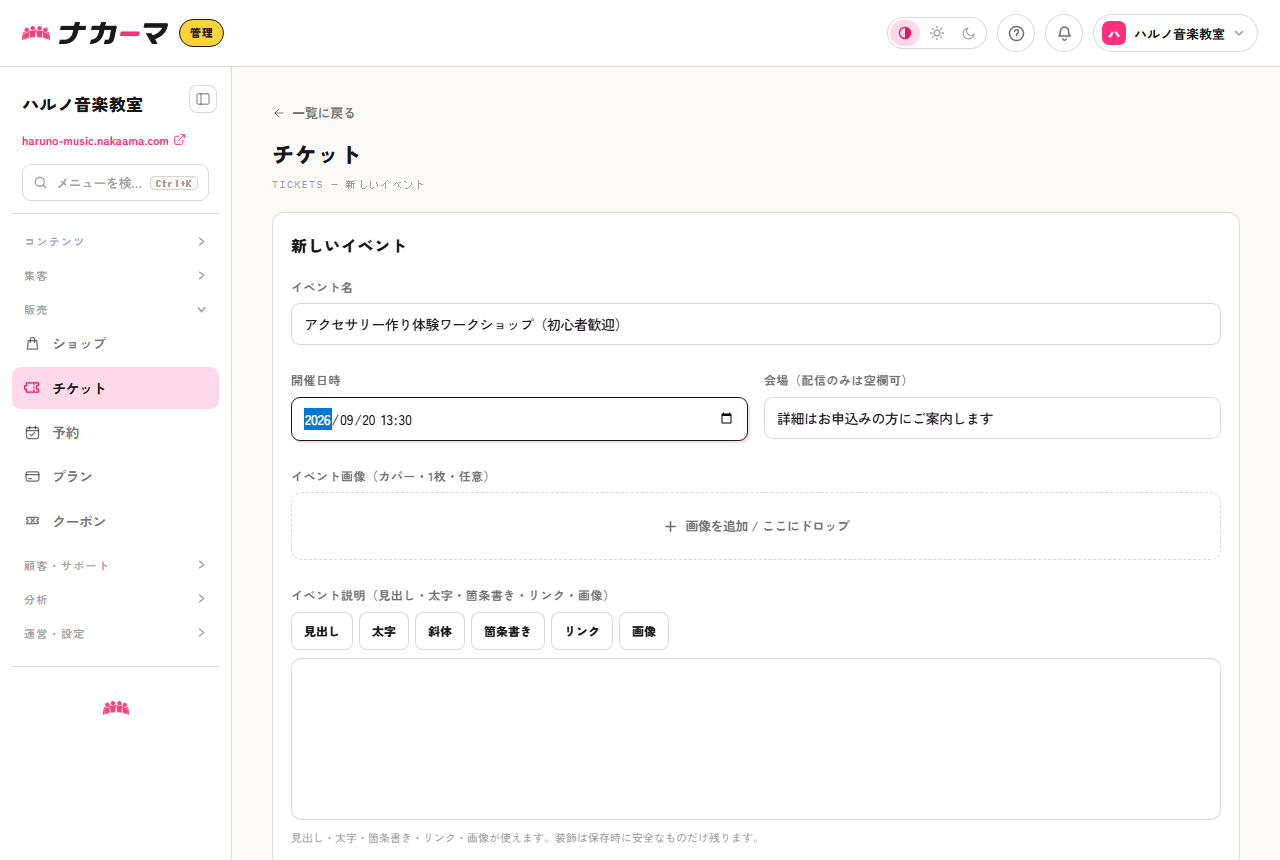Click the pink account avatar icon

click(x=1114, y=33)
